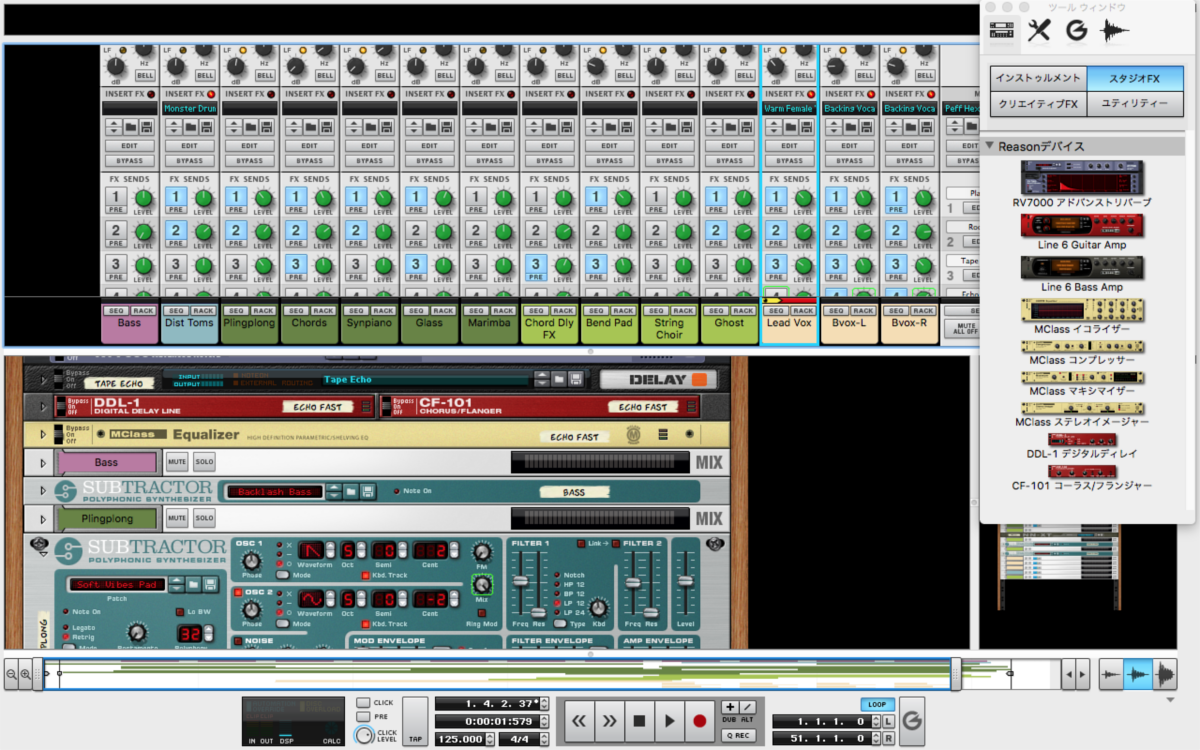This screenshot has height=750, width=1200.
Task: Select the MClass イコライザー device
Action: [1082, 310]
